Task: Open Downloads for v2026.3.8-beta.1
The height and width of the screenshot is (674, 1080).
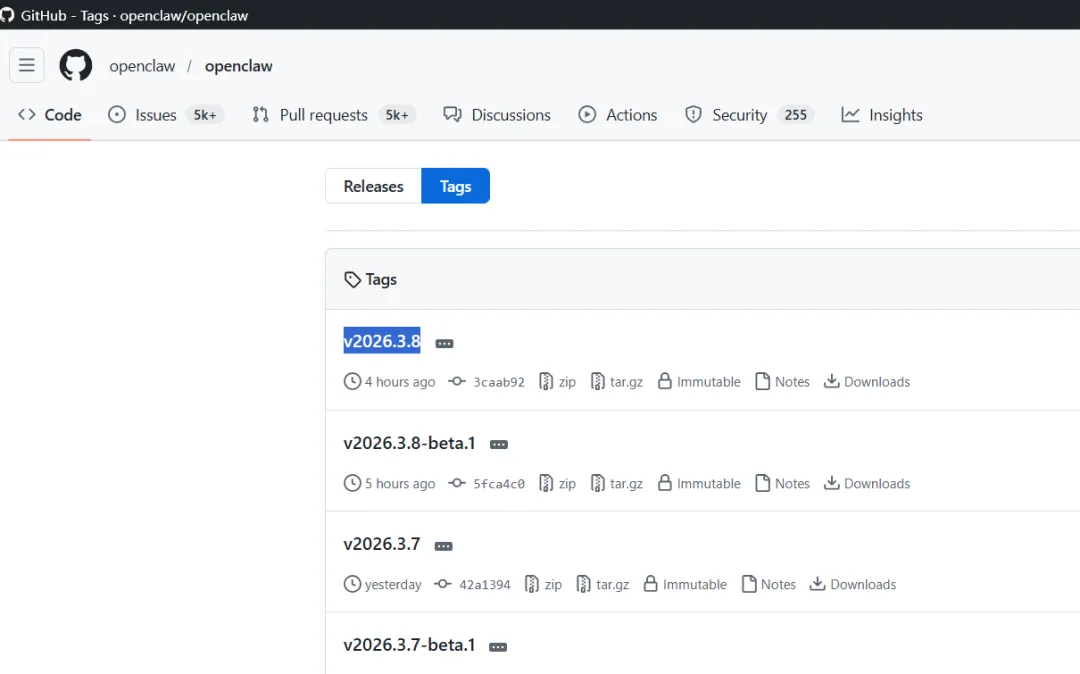Action: tap(867, 484)
